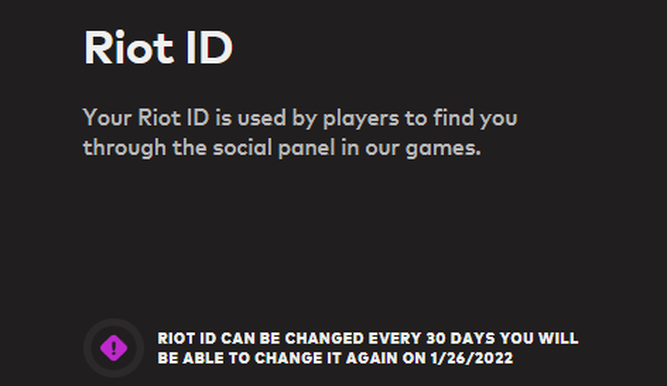
Task: Click "YOU WILL" in the warning notice
Action: pos(539,338)
